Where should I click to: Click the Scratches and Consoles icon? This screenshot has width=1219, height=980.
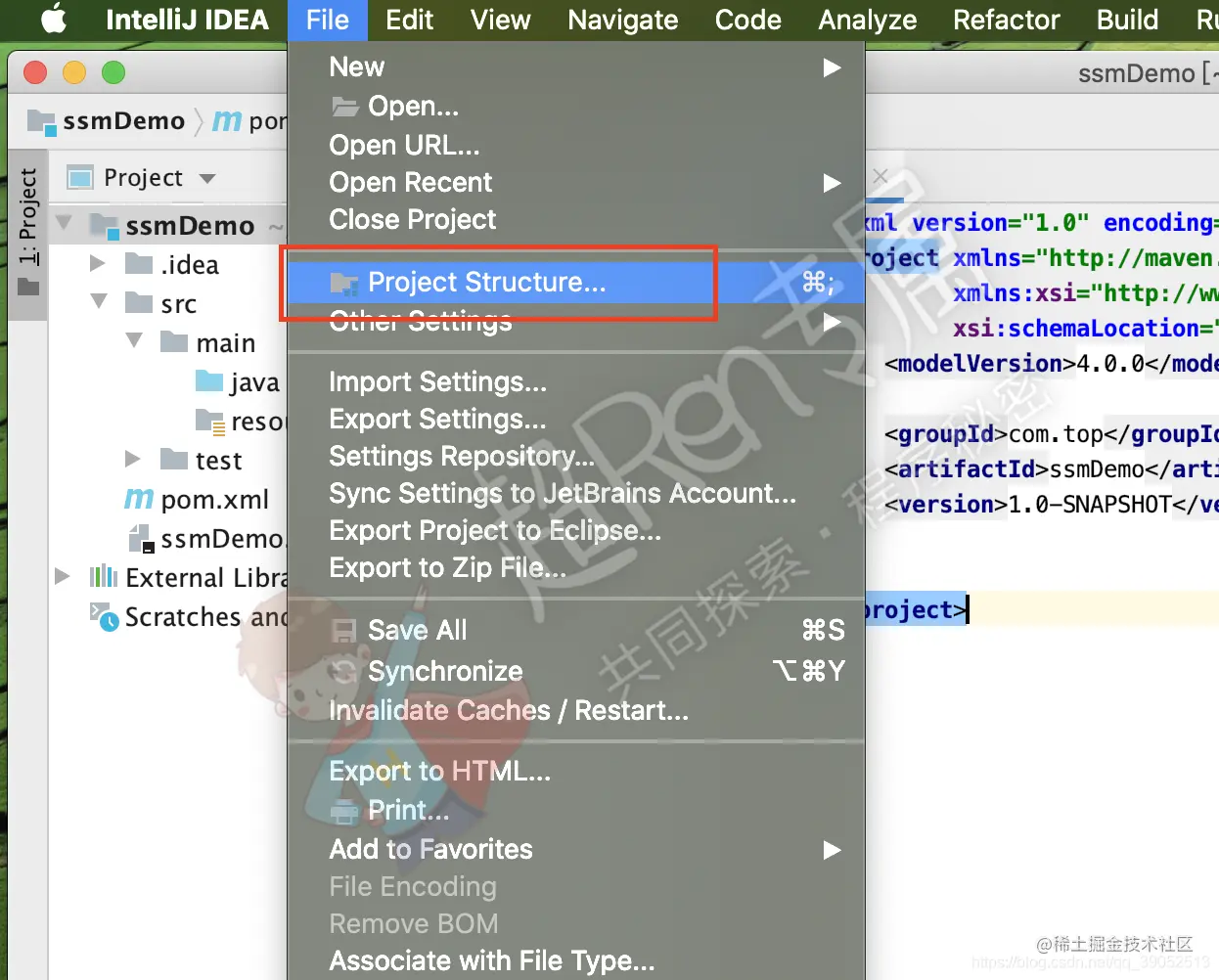click(105, 616)
